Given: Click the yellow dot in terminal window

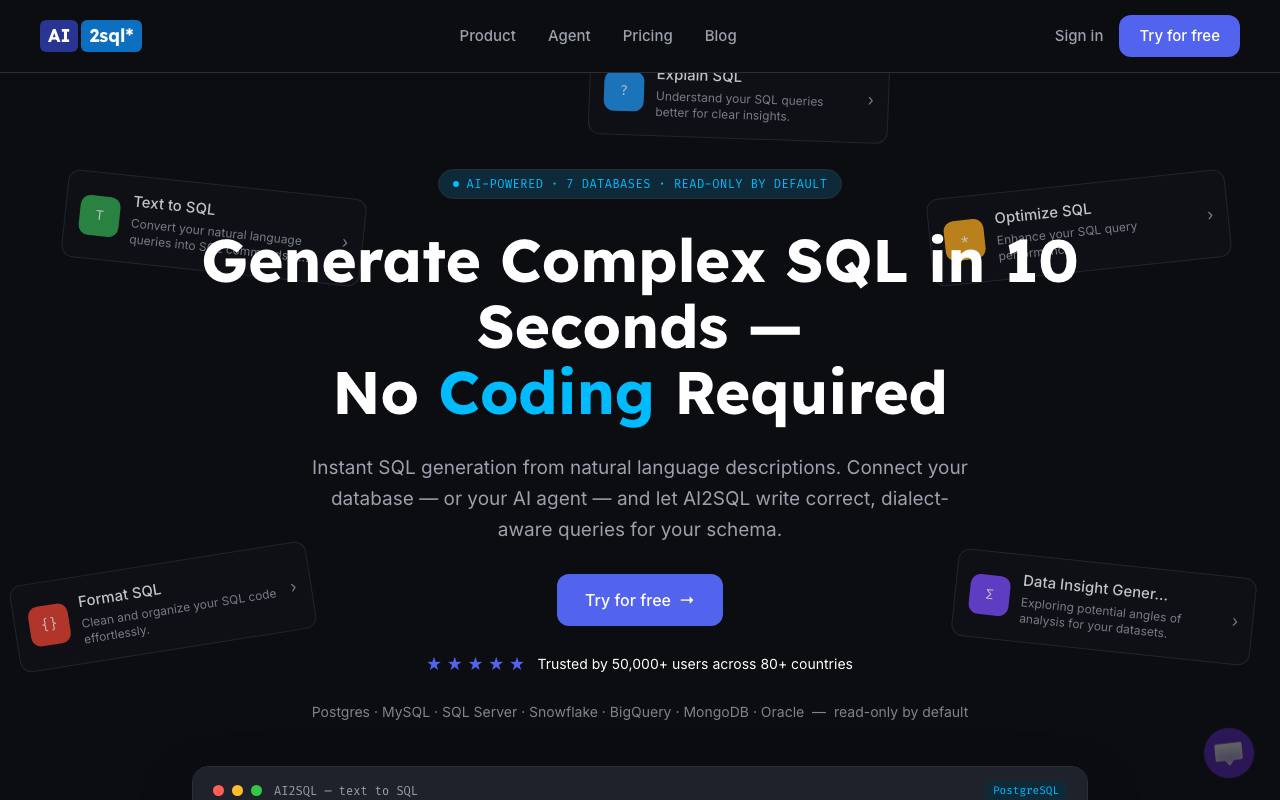Looking at the screenshot, I should click(x=237, y=790).
